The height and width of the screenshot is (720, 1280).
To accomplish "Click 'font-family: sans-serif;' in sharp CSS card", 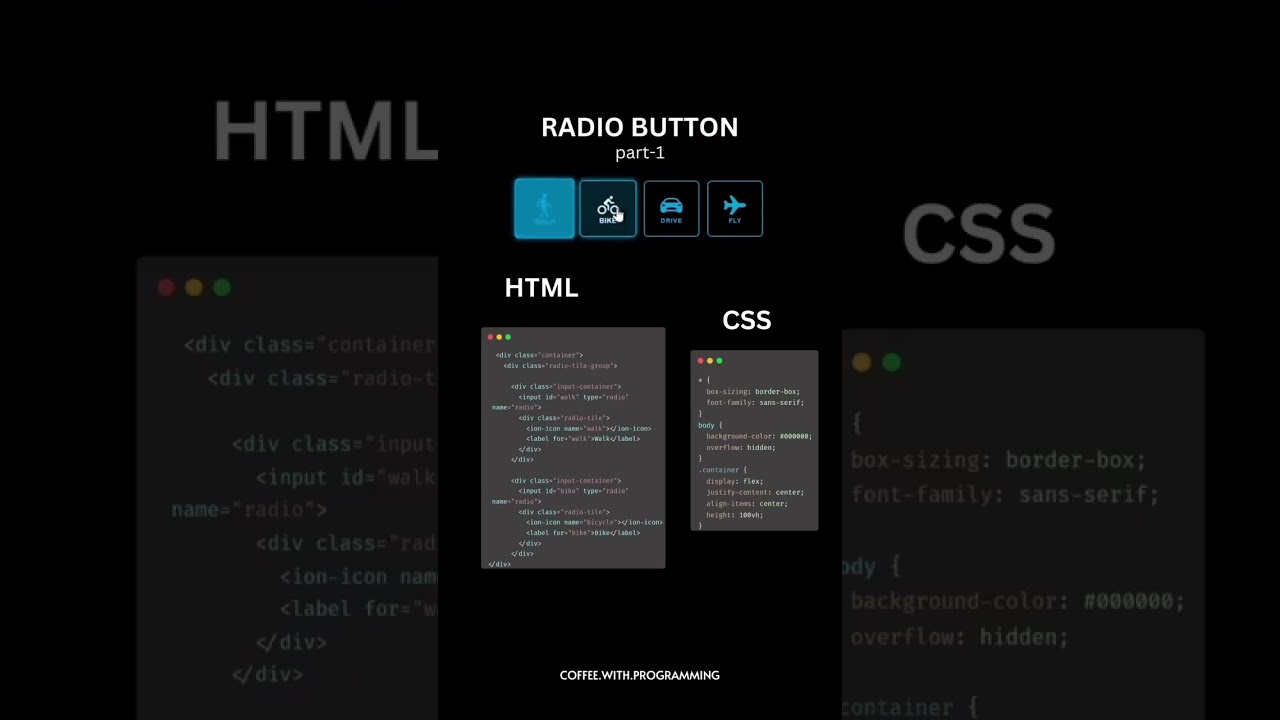I will tap(755, 402).
